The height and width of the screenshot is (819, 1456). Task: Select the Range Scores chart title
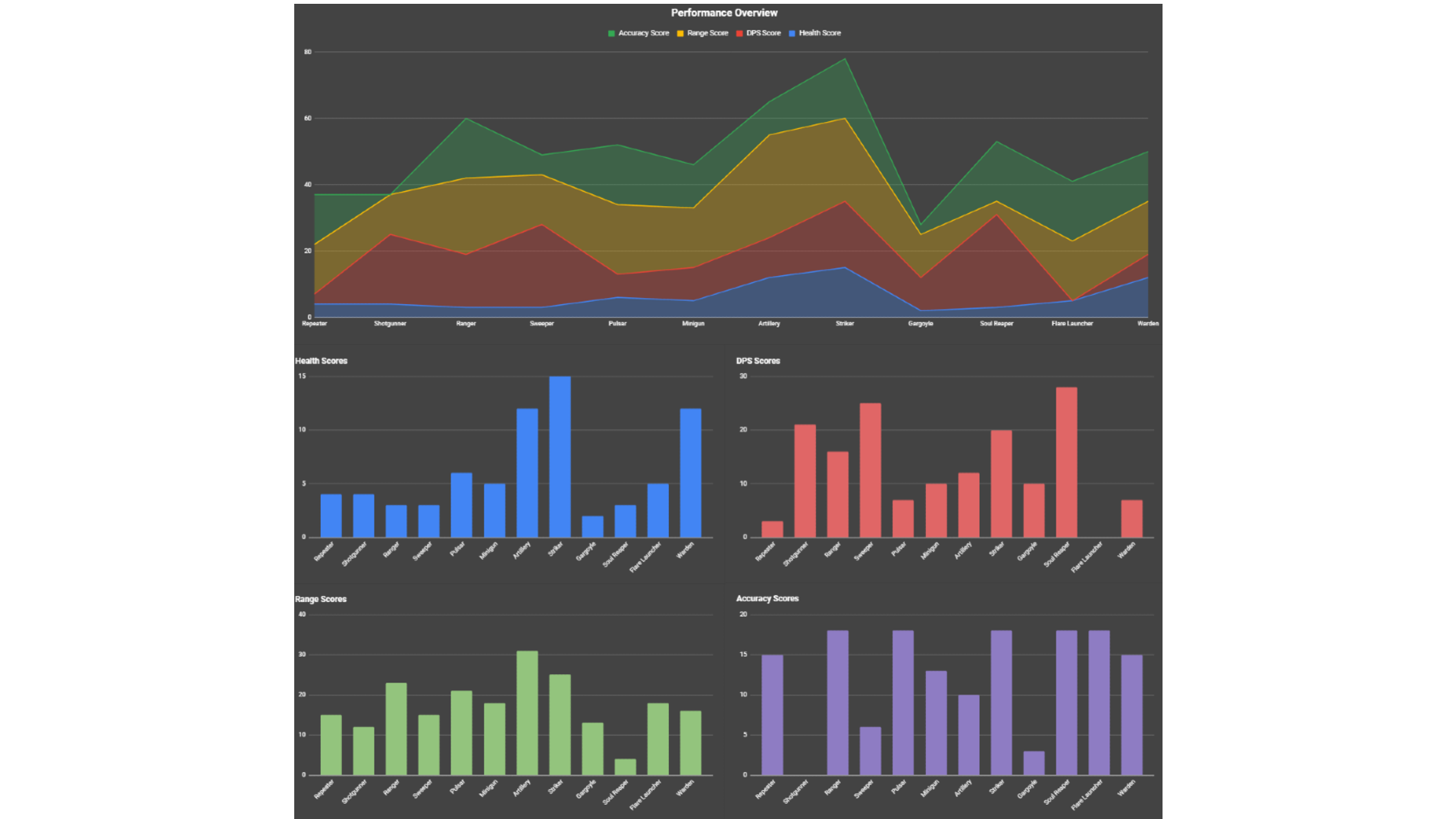tap(320, 599)
